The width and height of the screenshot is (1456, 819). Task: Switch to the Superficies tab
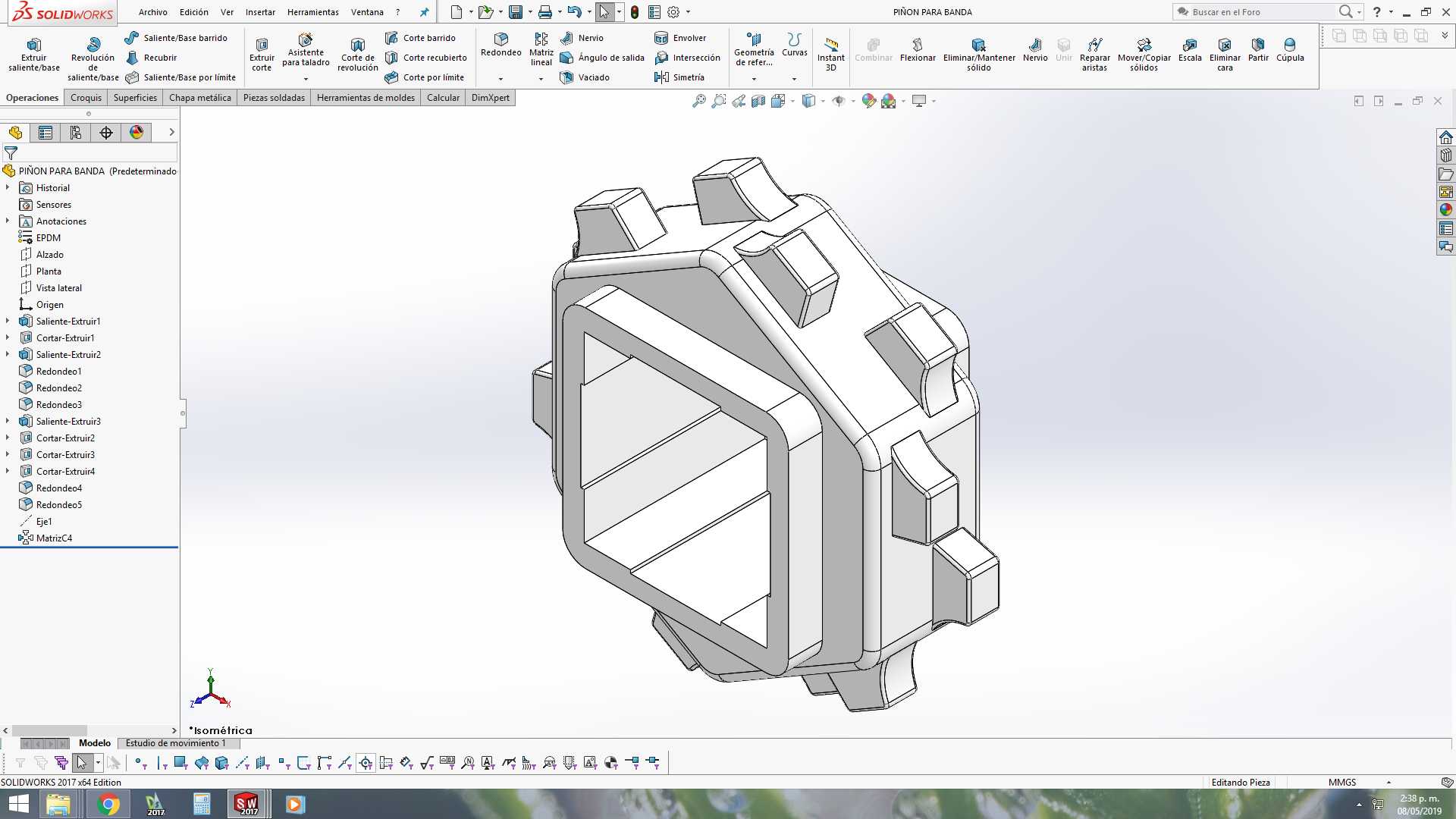[135, 98]
